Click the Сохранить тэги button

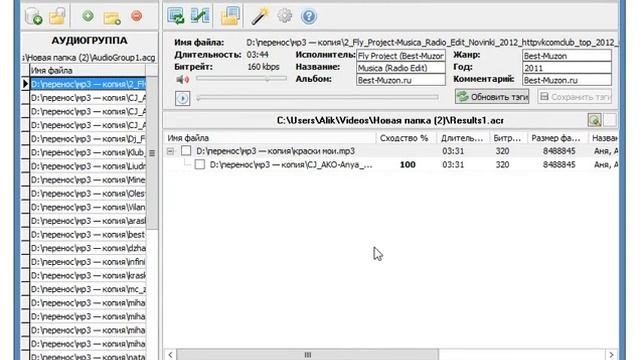click(x=575, y=97)
